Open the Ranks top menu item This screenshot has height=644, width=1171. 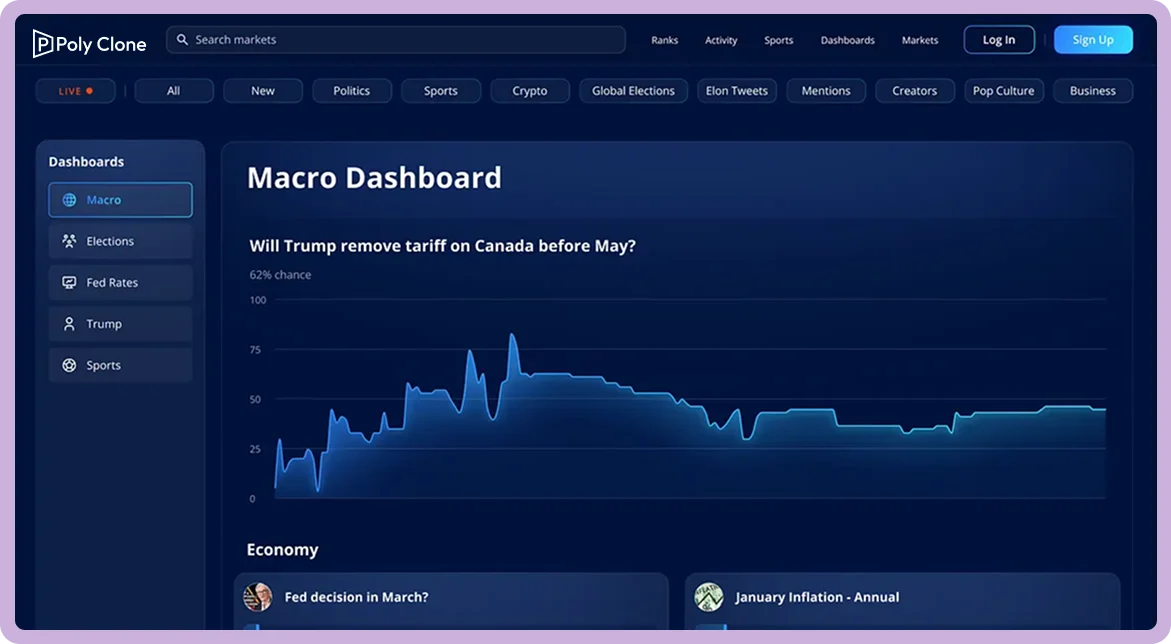(665, 40)
